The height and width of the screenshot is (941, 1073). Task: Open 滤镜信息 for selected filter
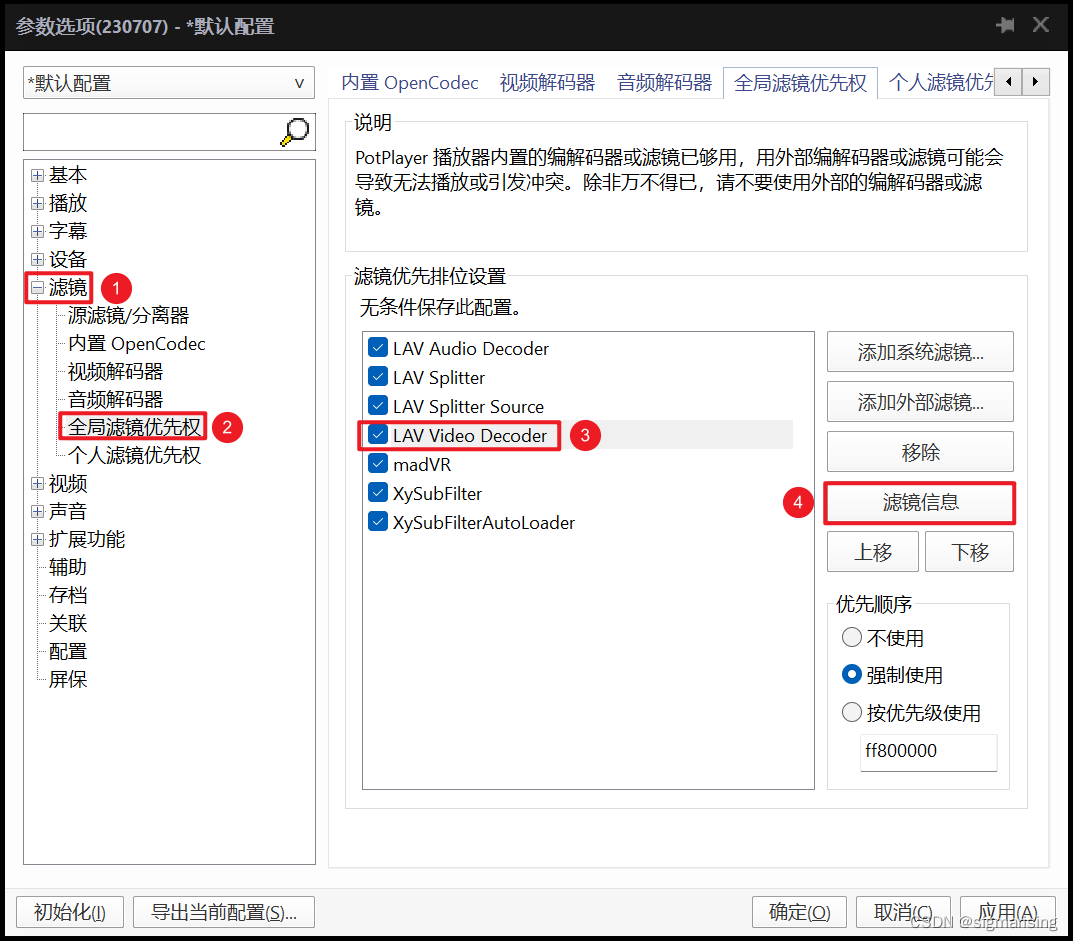[x=920, y=502]
